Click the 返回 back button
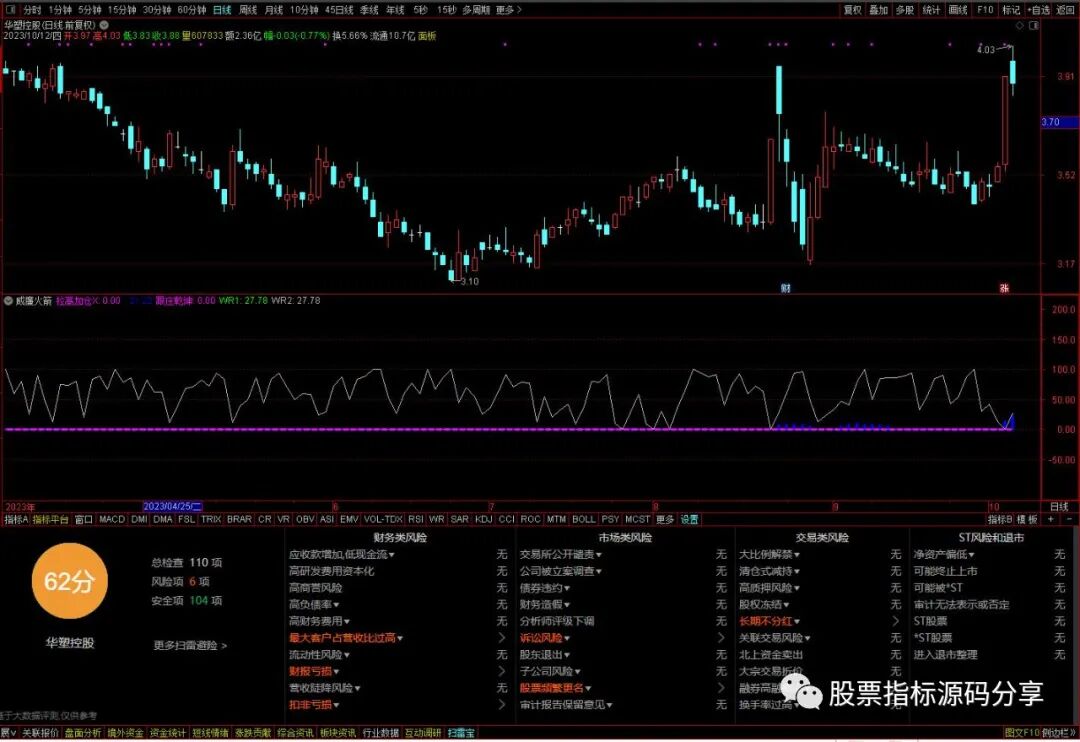Image resolution: width=1080 pixels, height=742 pixels. [x=1066, y=10]
